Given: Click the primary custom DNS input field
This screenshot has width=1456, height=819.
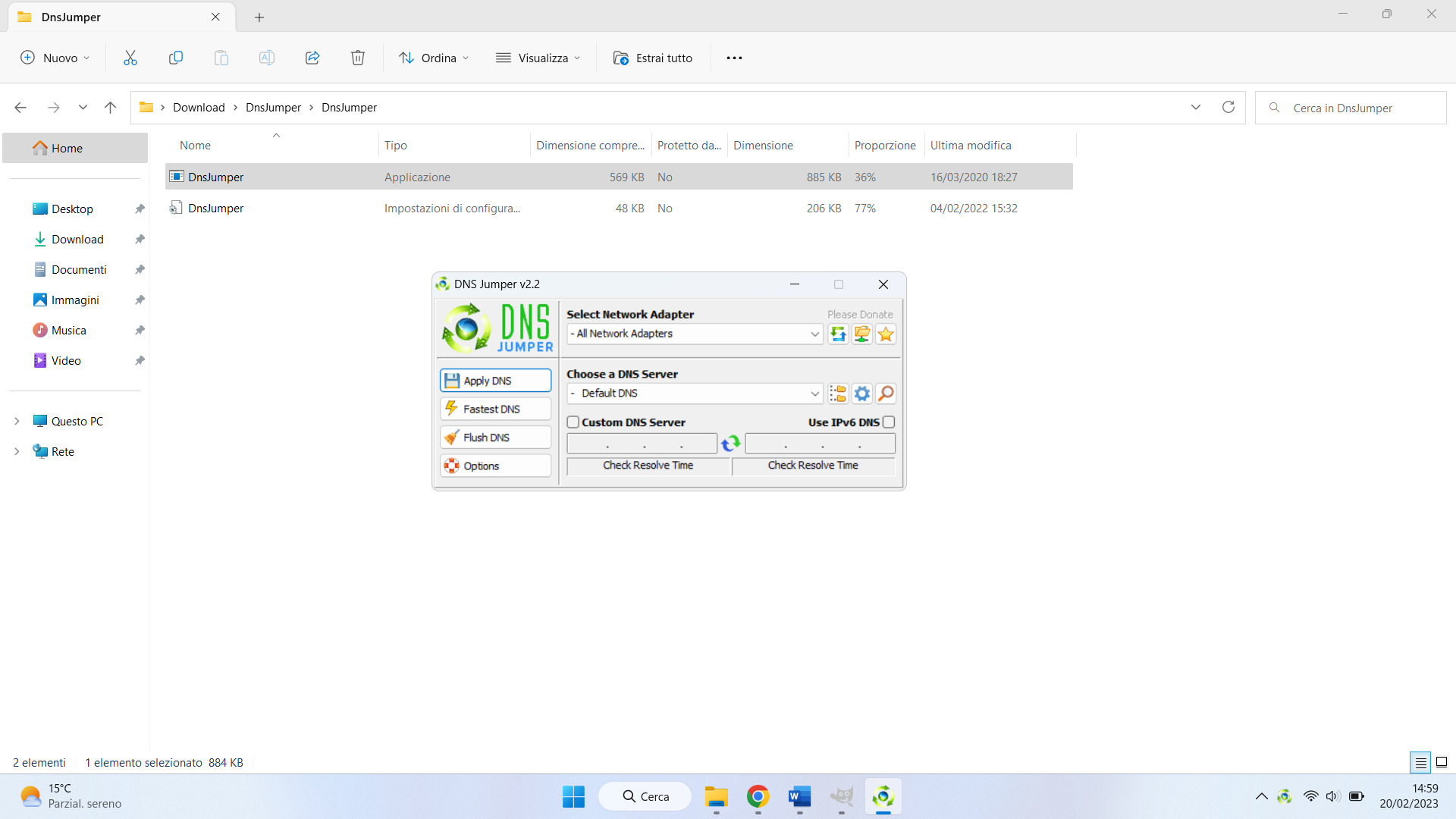Looking at the screenshot, I should [x=641, y=443].
